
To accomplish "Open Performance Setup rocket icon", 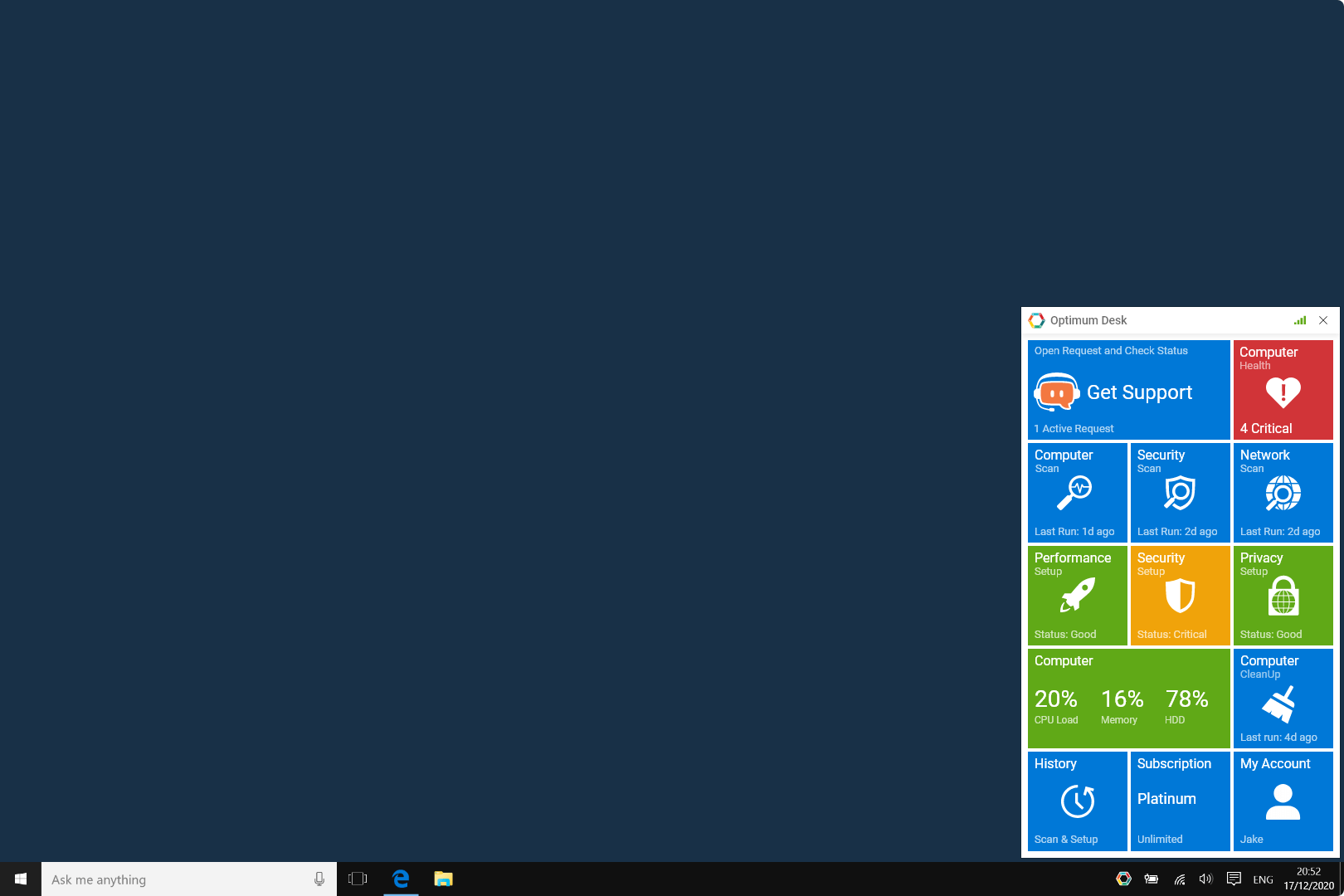I will pos(1077,596).
